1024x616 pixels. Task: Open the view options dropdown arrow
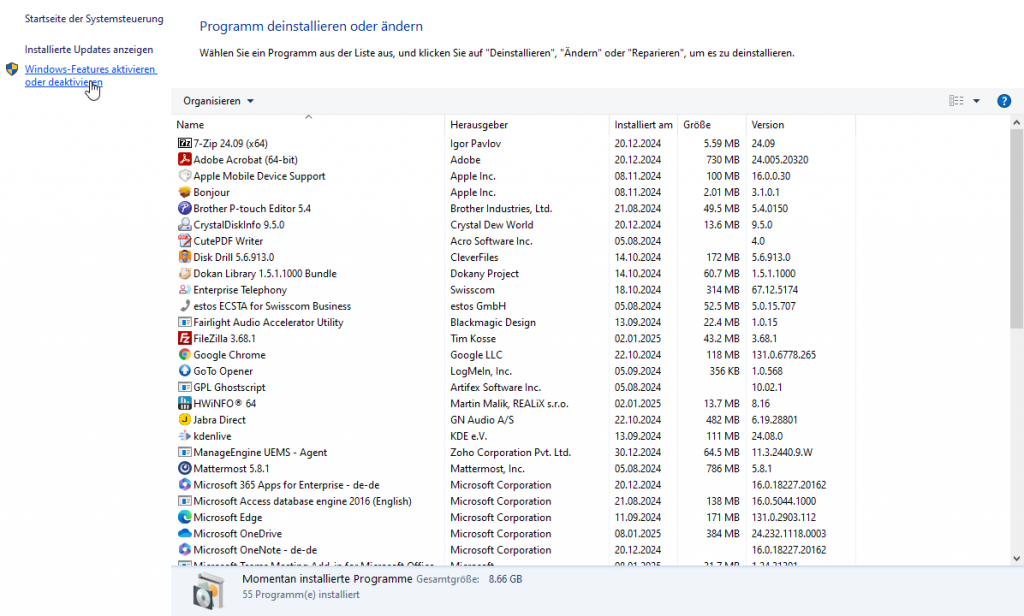coord(977,100)
